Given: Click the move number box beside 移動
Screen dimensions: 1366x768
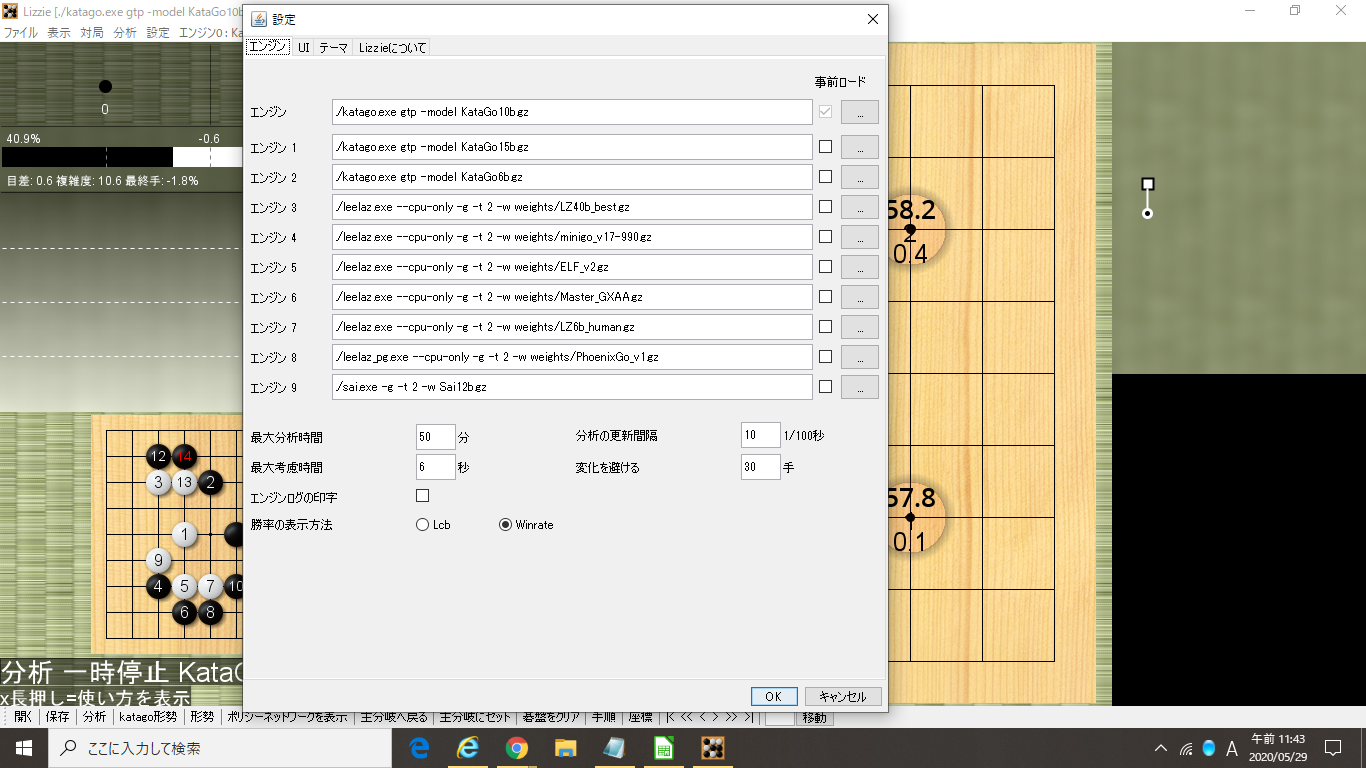Looking at the screenshot, I should 779,717.
